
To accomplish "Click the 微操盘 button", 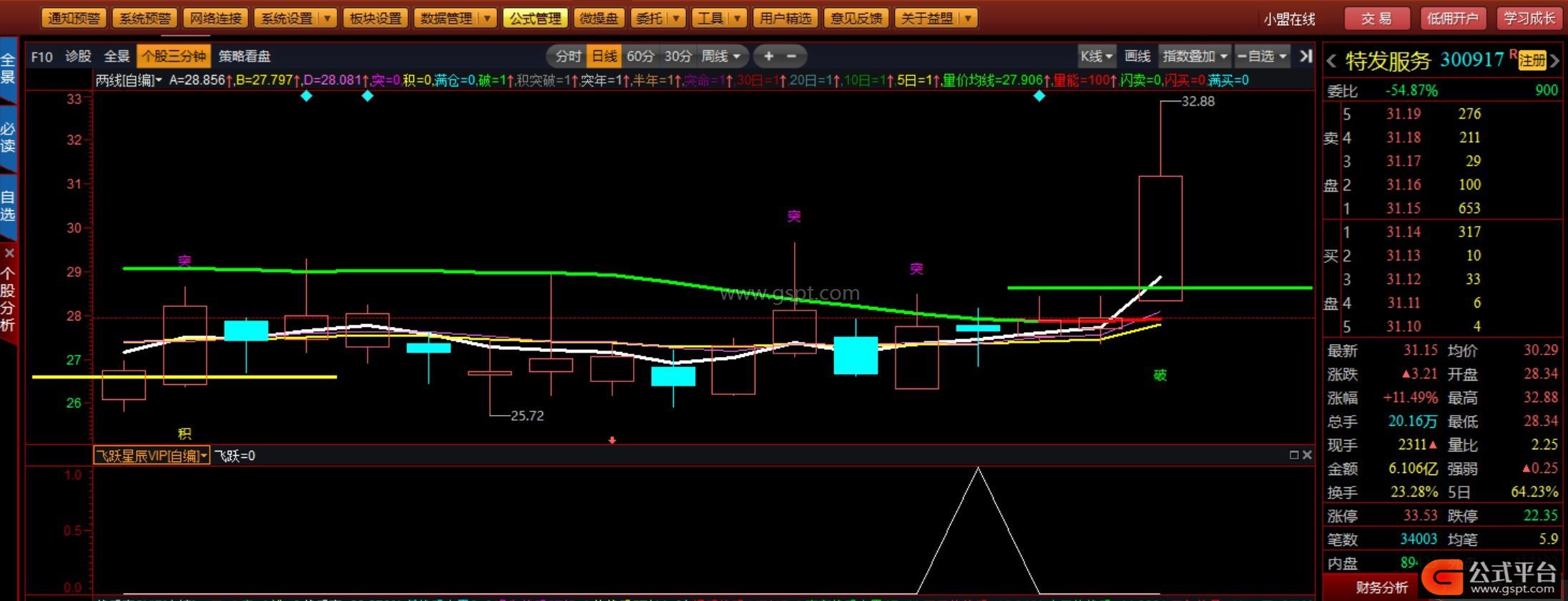I will pos(598,19).
